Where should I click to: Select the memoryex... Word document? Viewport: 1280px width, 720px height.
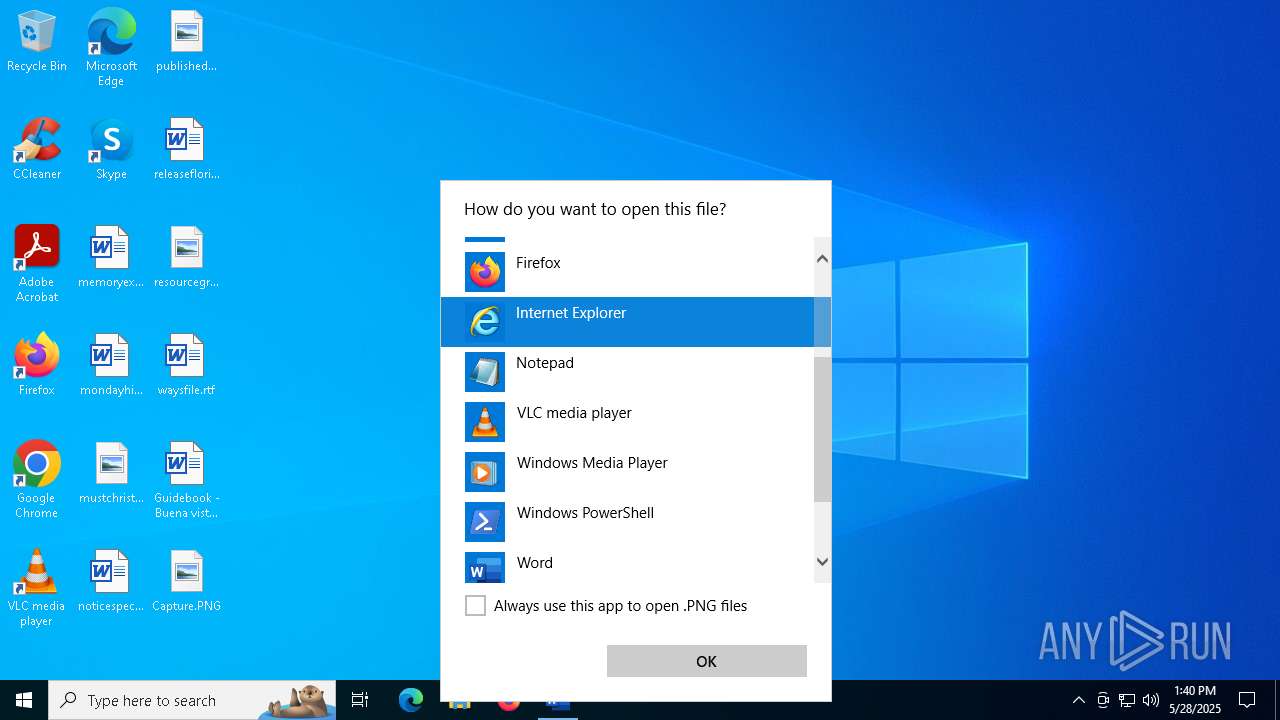point(111,258)
